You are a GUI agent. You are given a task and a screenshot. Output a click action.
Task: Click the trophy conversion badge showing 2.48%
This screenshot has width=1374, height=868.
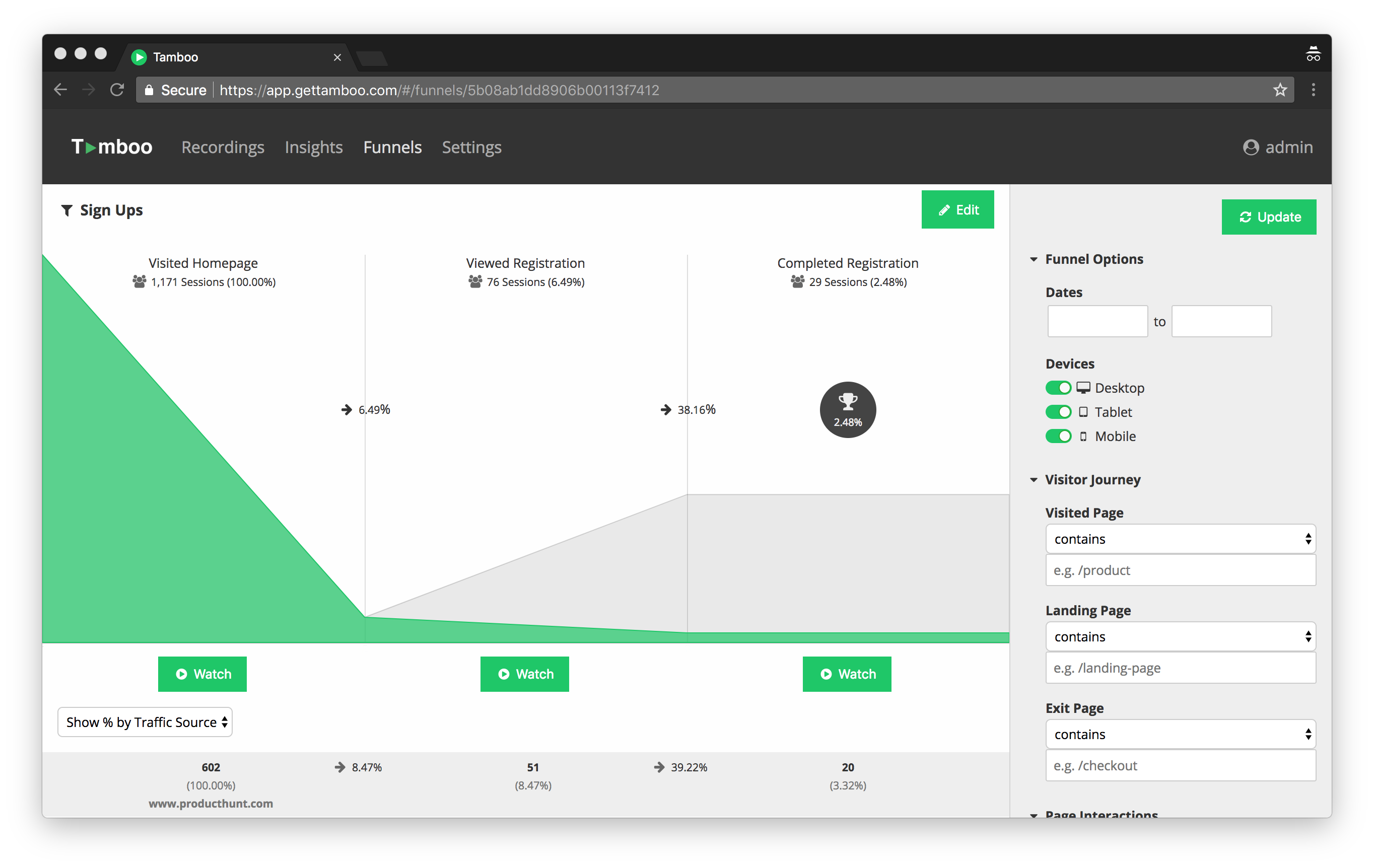coord(847,409)
